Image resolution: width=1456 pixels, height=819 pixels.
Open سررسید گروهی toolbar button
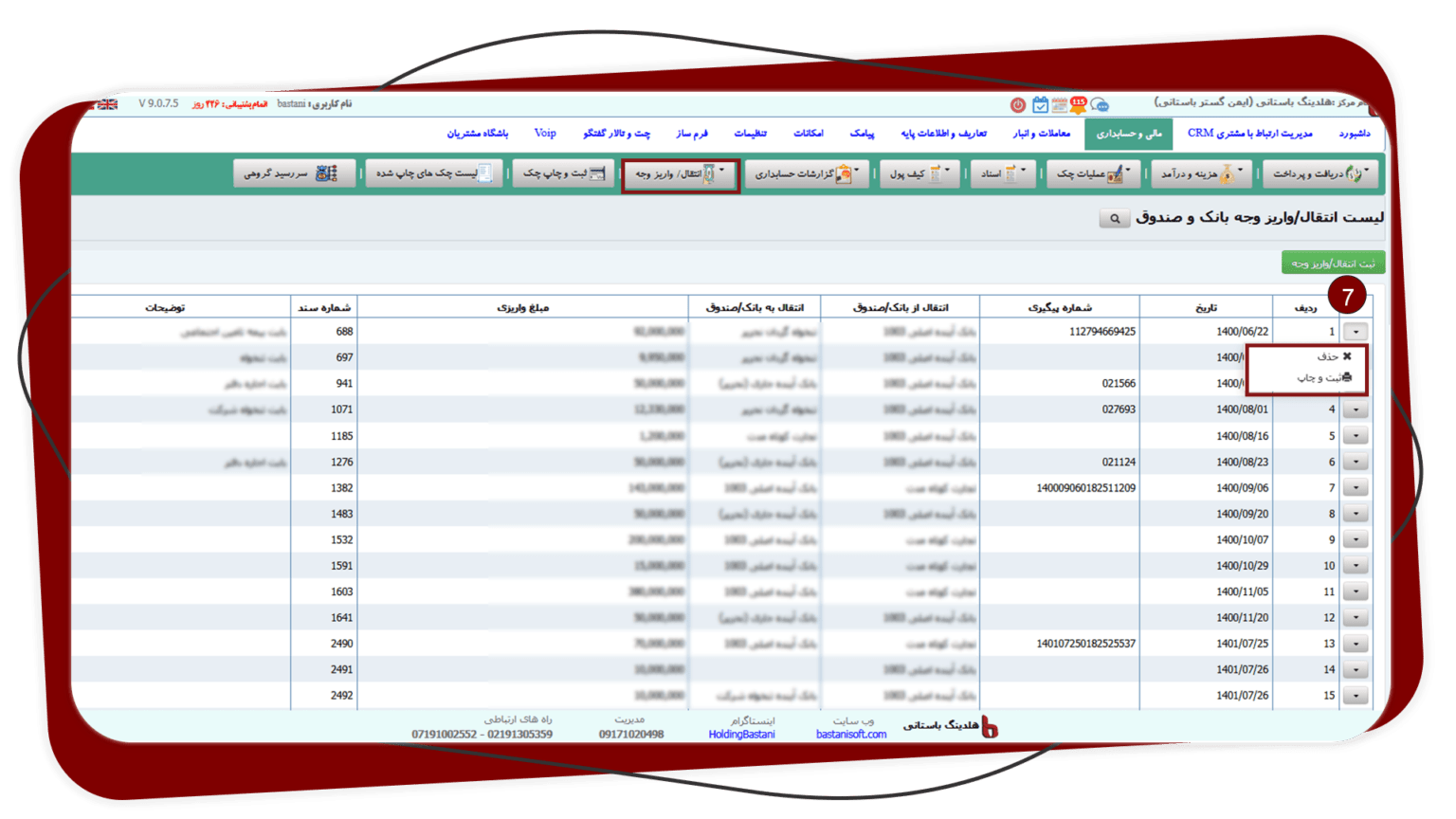pyautogui.click(x=293, y=173)
